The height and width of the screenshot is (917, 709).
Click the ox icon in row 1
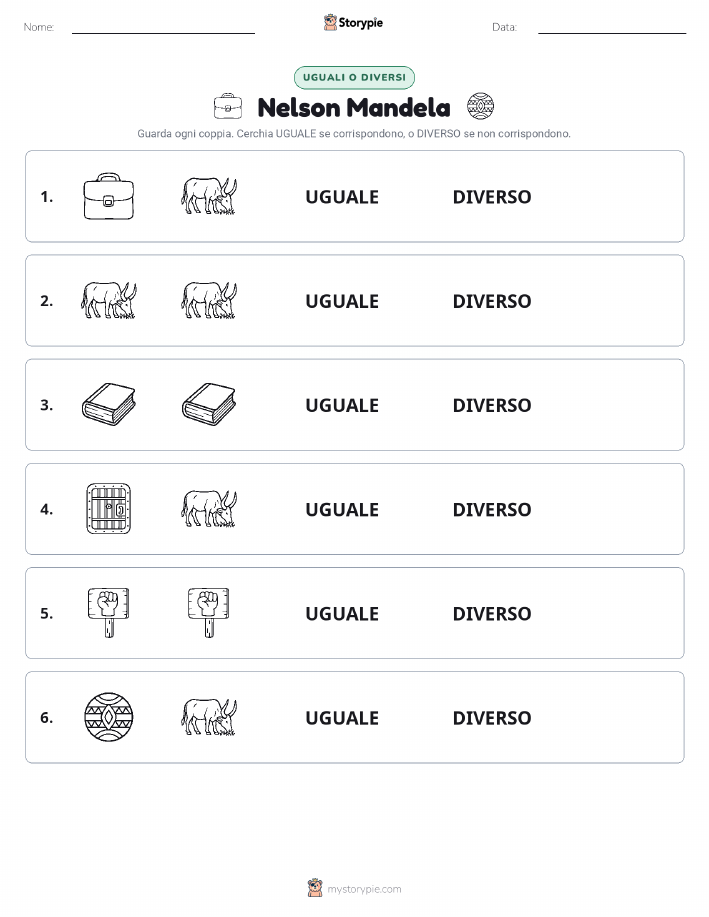(209, 196)
